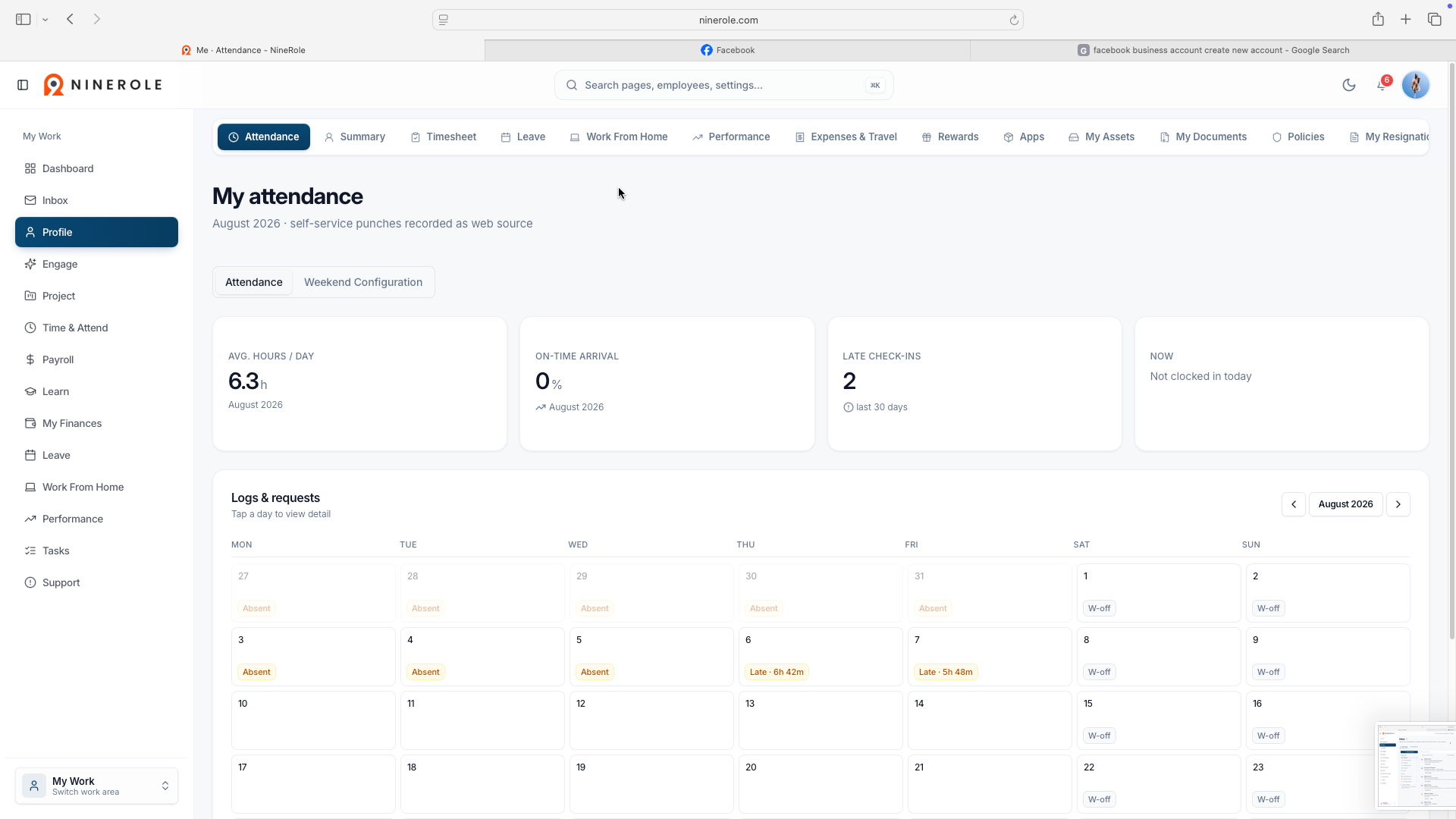Go to previous month in calendar
This screenshot has height=819, width=1456.
(1293, 504)
